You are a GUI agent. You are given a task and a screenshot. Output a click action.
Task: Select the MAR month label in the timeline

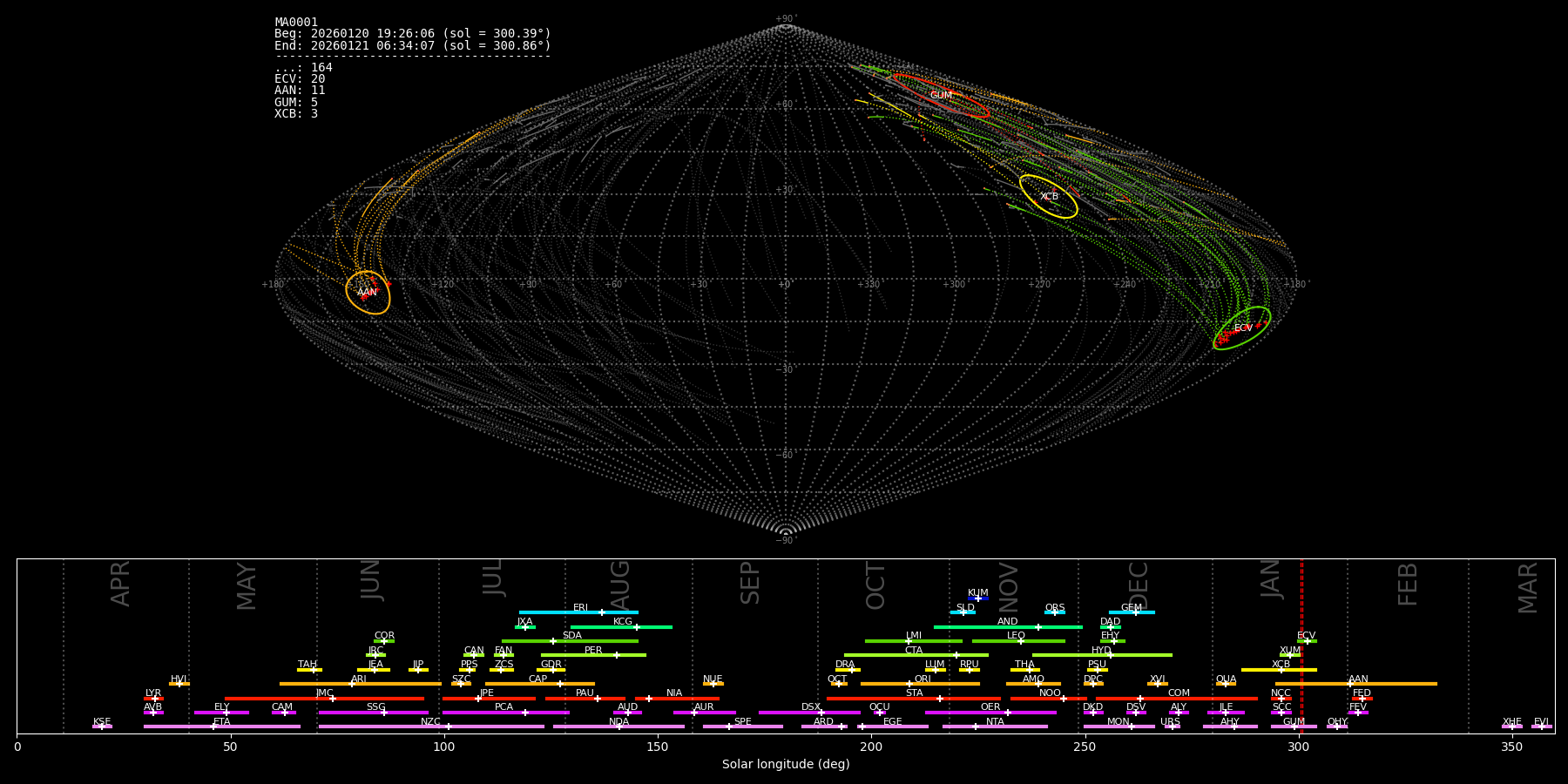tap(1528, 587)
